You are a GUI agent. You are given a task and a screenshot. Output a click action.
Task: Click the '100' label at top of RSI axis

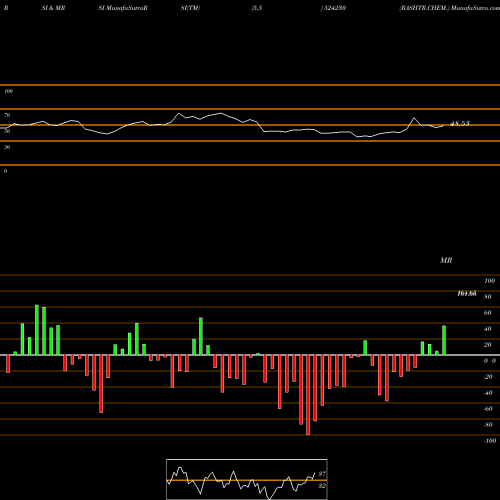pyautogui.click(x=8, y=91)
